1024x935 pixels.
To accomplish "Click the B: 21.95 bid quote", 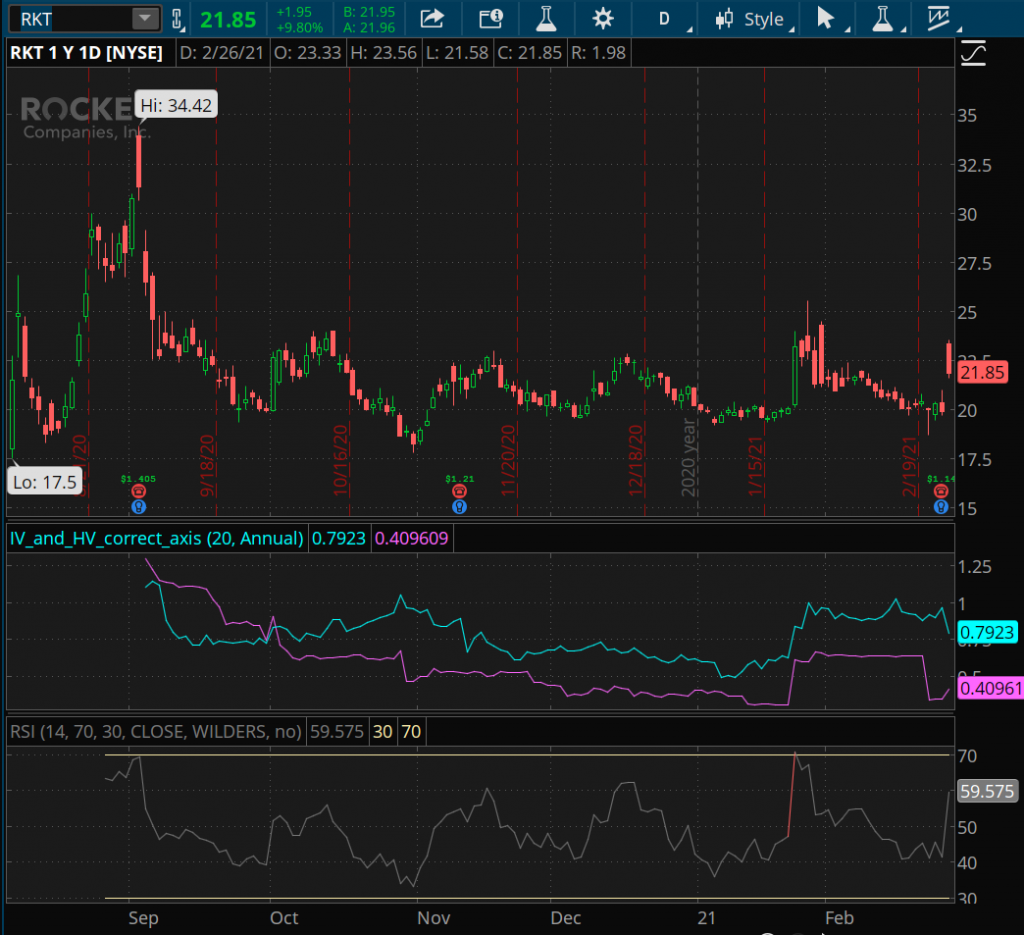I will (x=369, y=12).
